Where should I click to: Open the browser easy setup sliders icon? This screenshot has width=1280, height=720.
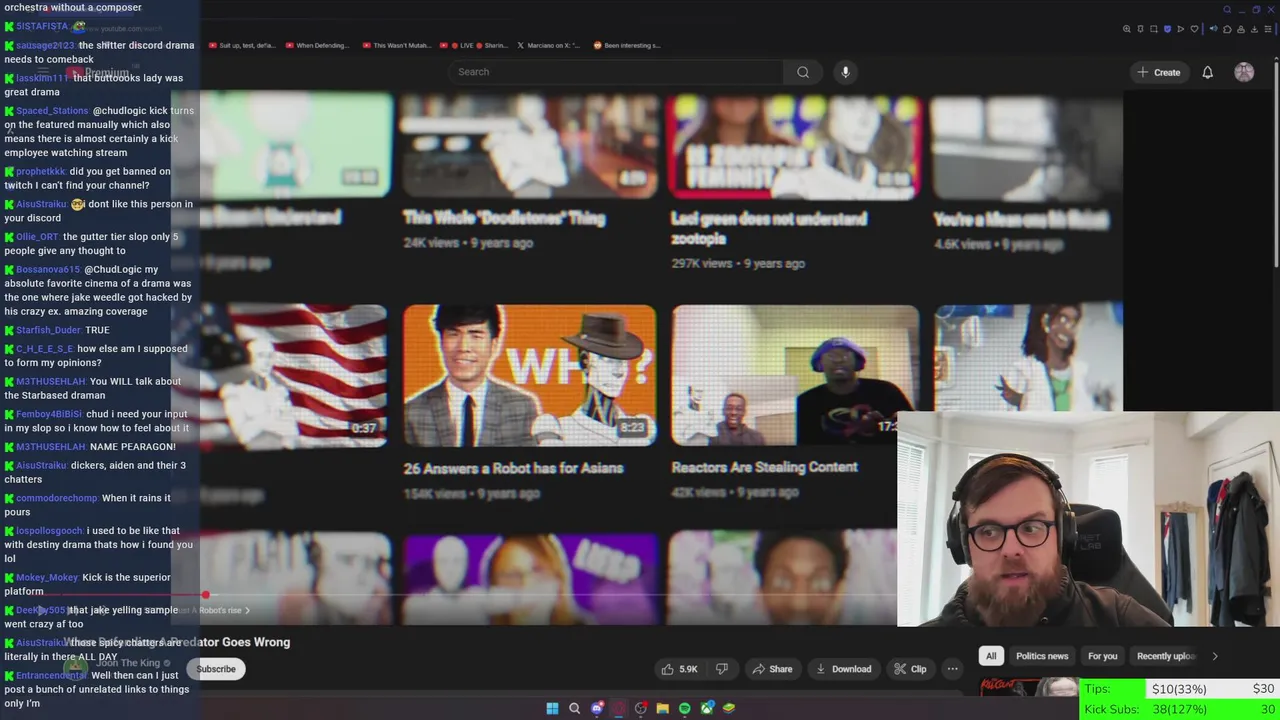click(x=1268, y=29)
